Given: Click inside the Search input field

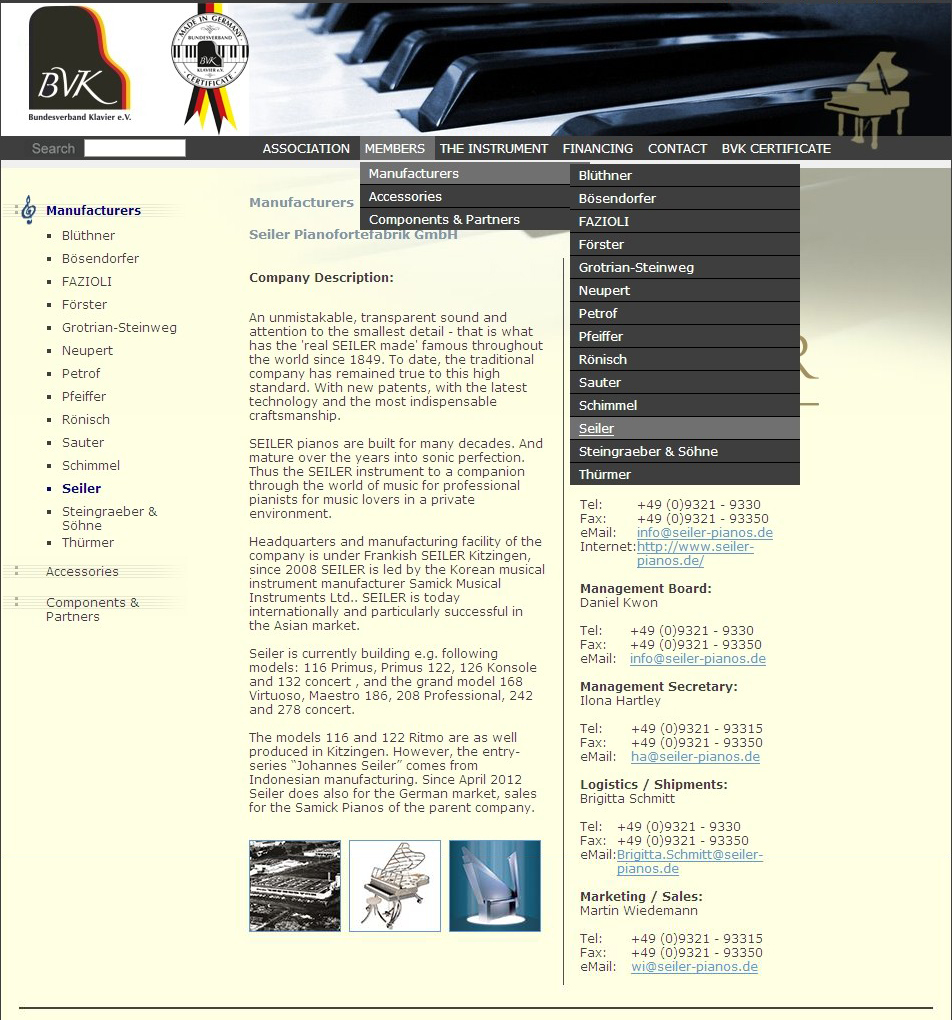Looking at the screenshot, I should [x=135, y=148].
